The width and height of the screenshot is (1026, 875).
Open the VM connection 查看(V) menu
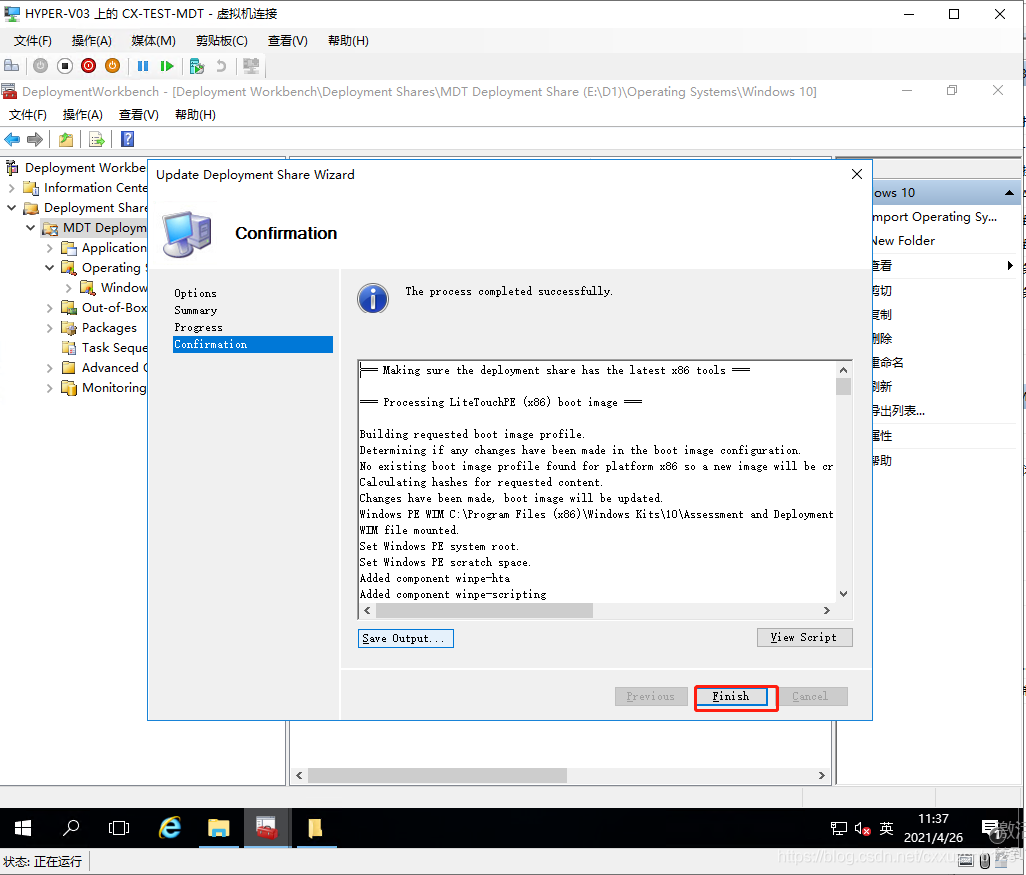(287, 41)
